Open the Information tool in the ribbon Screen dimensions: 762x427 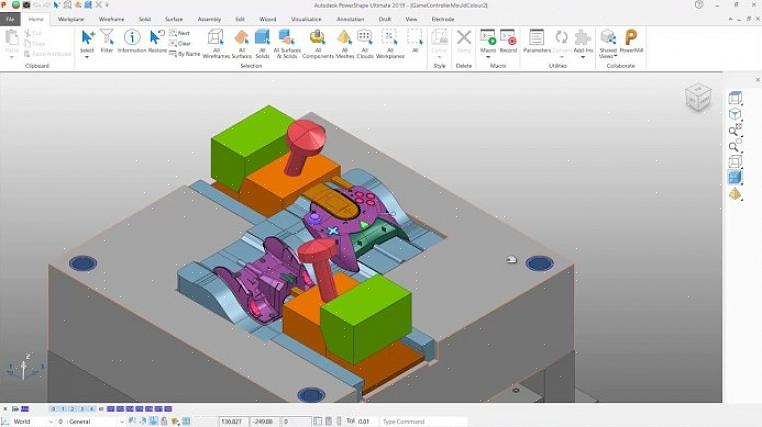coord(132,41)
